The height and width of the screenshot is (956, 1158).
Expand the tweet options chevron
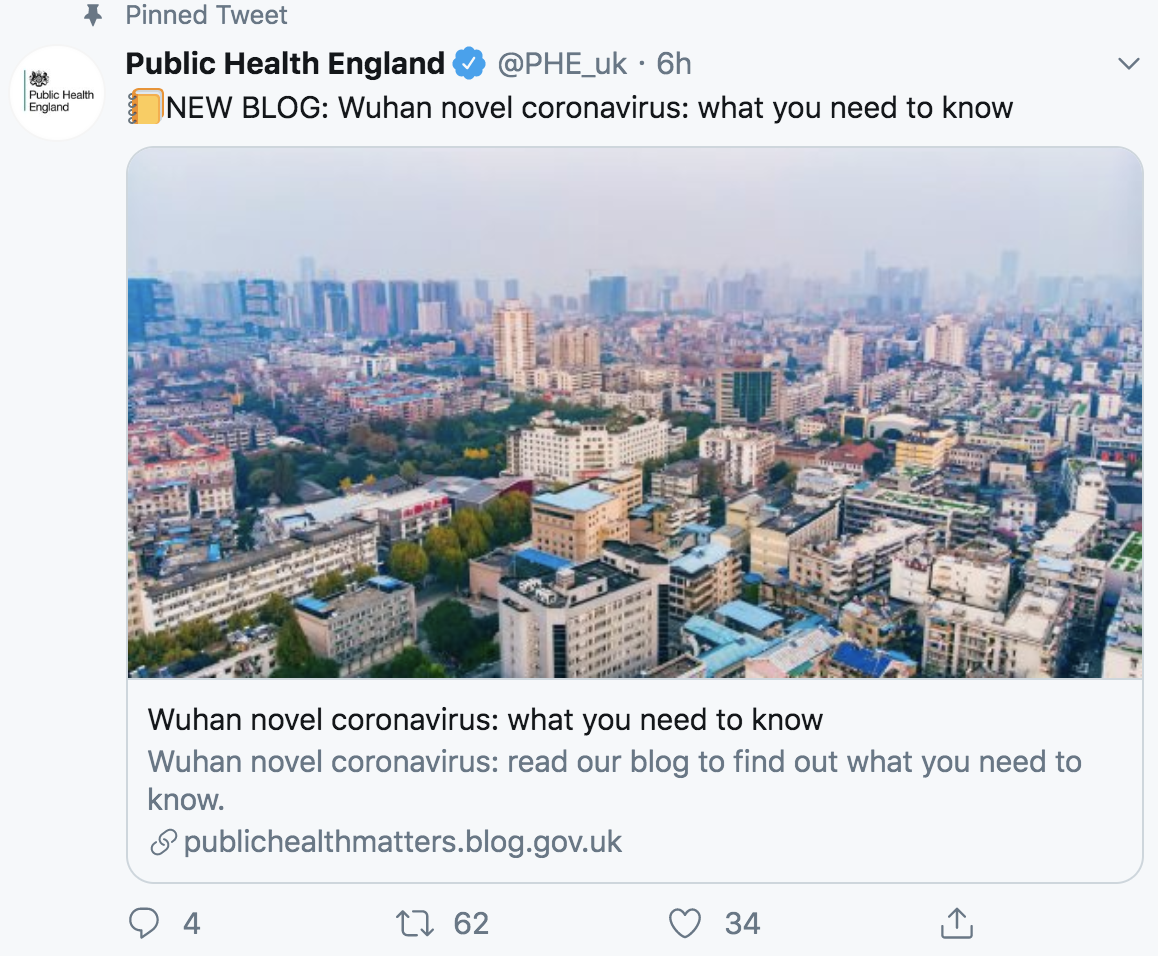point(1128,64)
